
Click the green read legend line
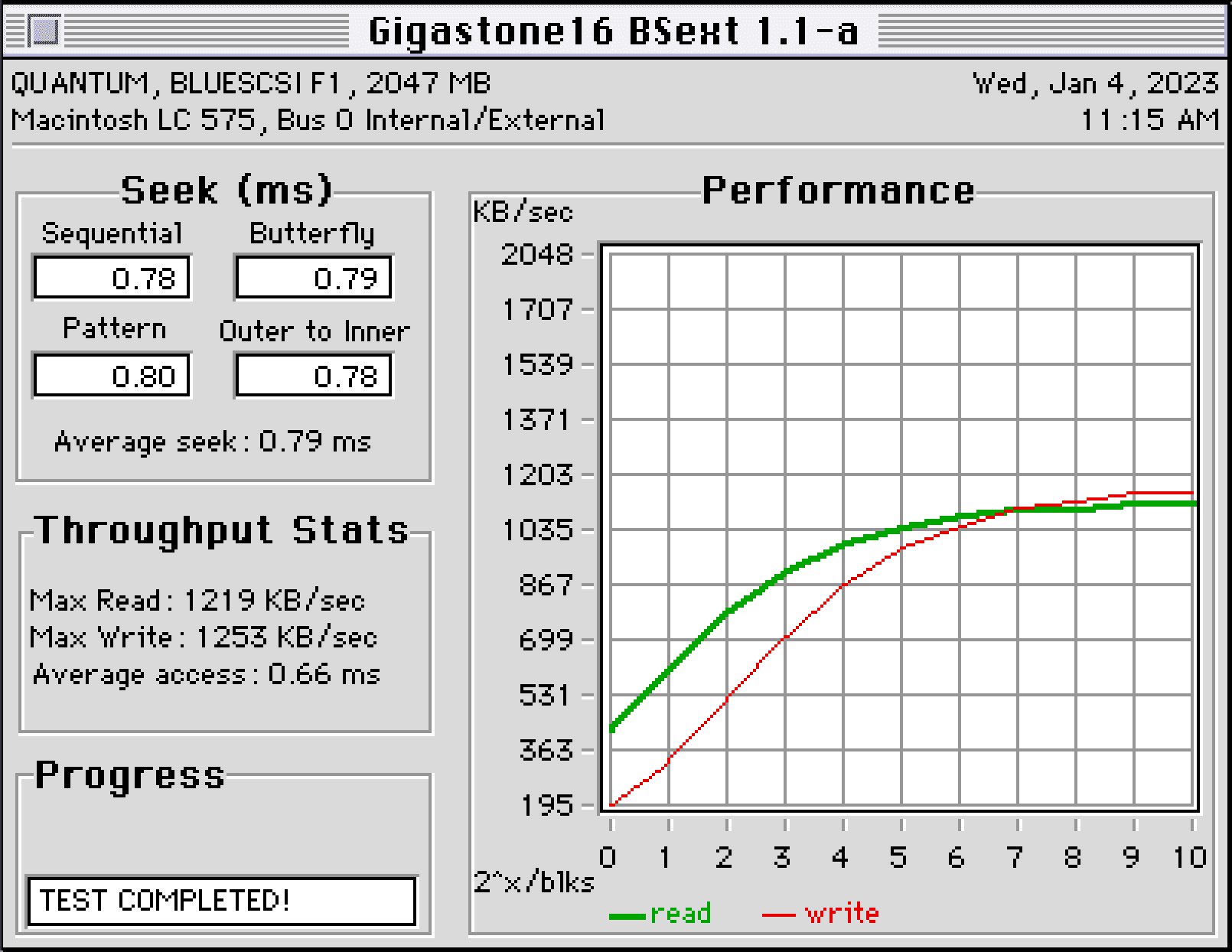(627, 915)
